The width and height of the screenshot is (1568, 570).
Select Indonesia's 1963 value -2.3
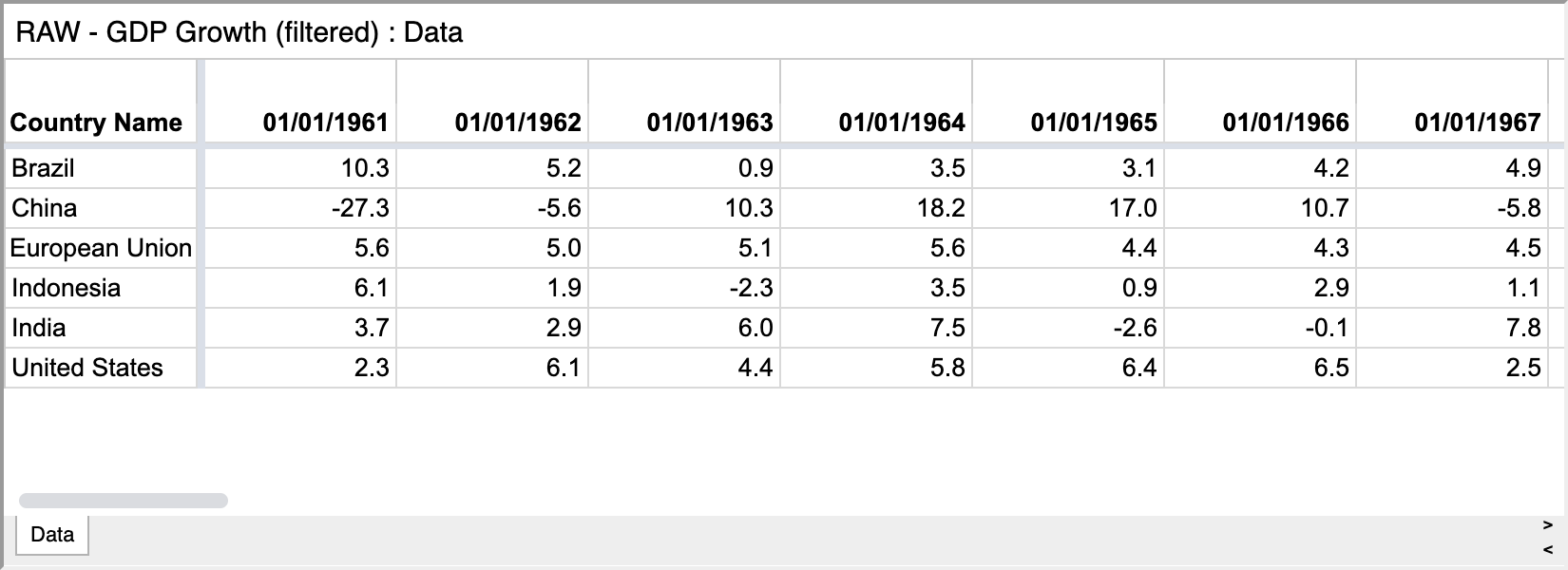(684, 288)
